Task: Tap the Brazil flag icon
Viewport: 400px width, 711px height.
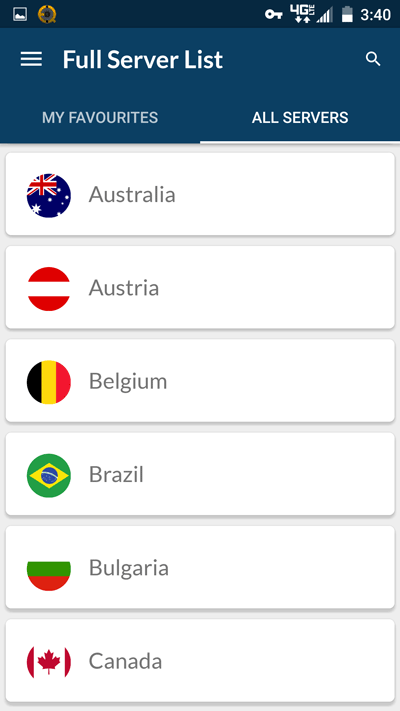Action: [x=49, y=475]
